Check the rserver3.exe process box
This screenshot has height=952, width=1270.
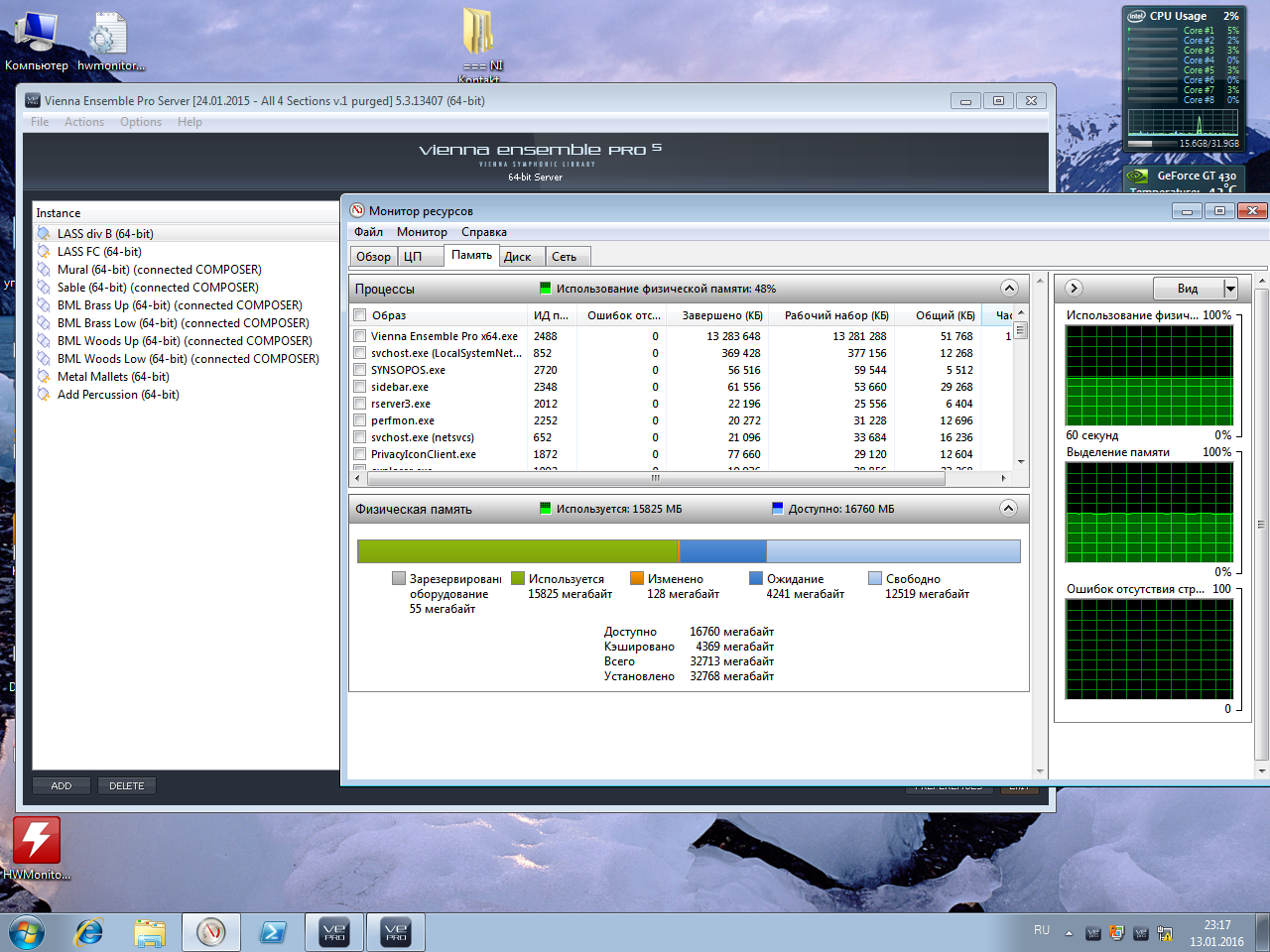click(x=360, y=404)
